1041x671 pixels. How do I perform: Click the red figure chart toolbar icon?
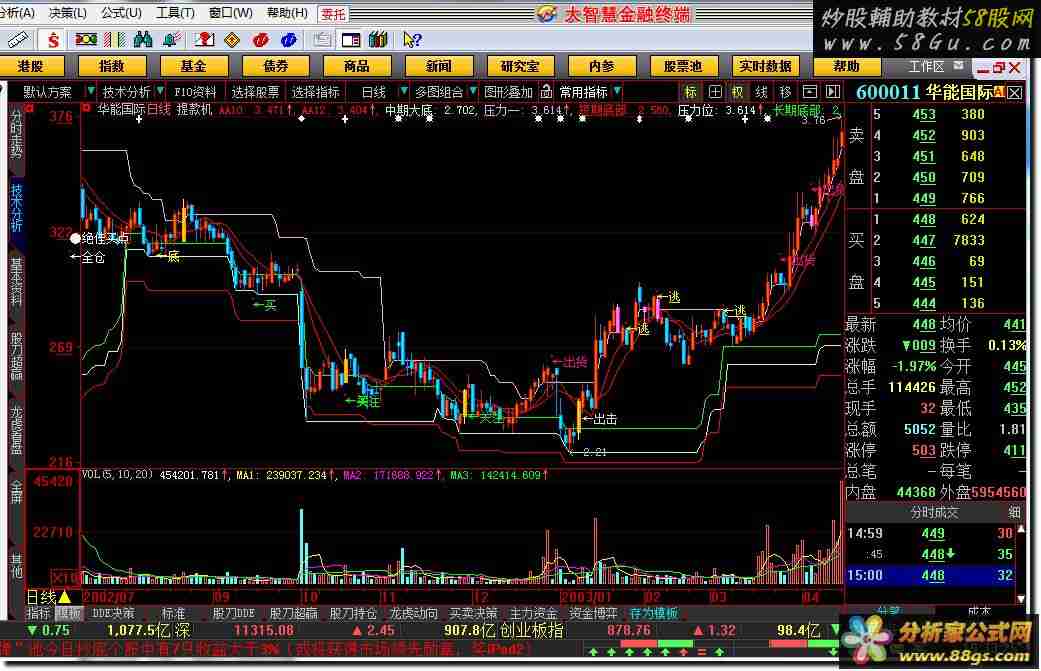click(204, 40)
